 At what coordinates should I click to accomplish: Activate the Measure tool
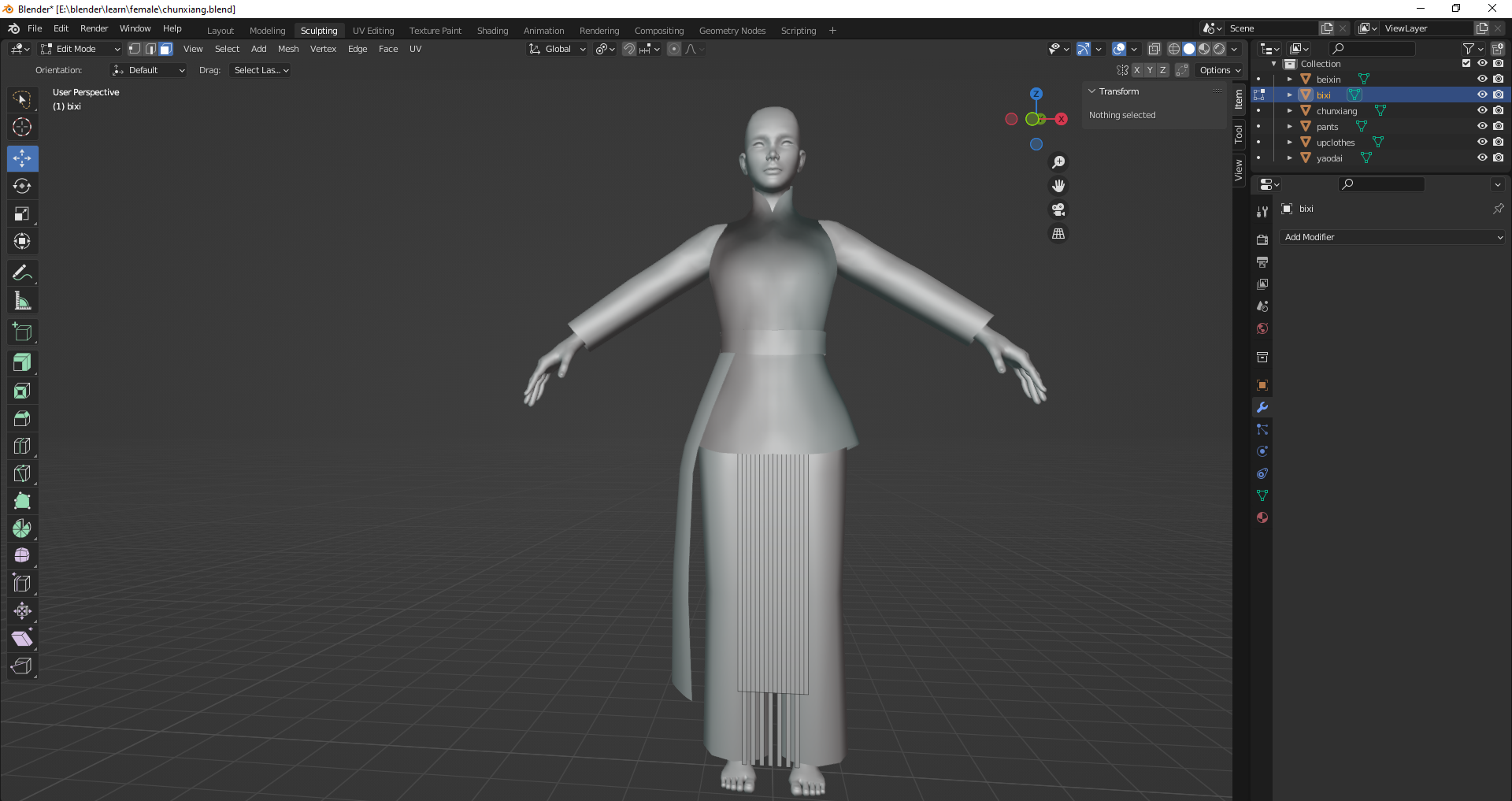[22, 301]
